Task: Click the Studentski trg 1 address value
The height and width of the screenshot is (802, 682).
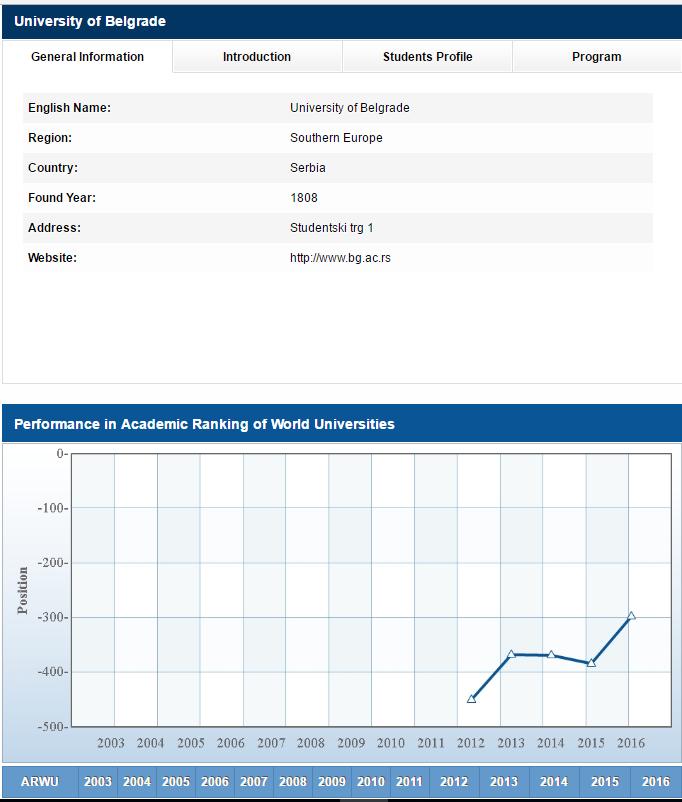Action: click(x=332, y=228)
